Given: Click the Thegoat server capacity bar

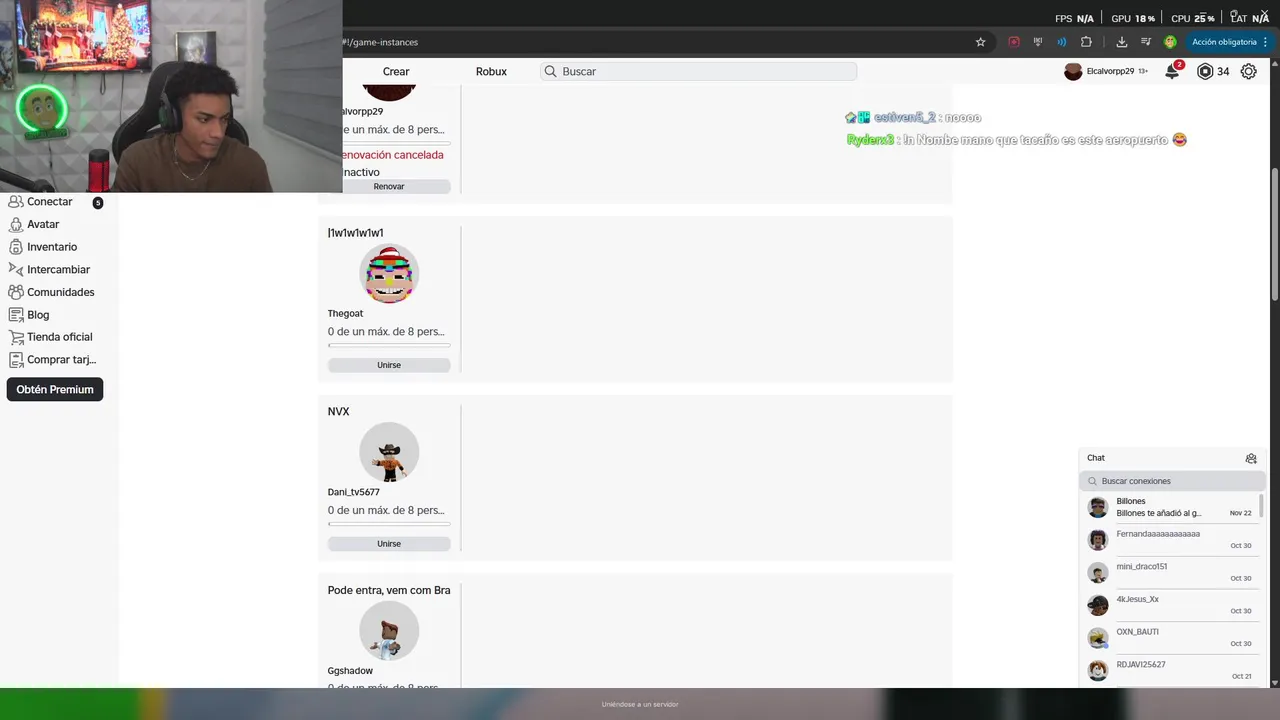Looking at the screenshot, I should (389, 345).
